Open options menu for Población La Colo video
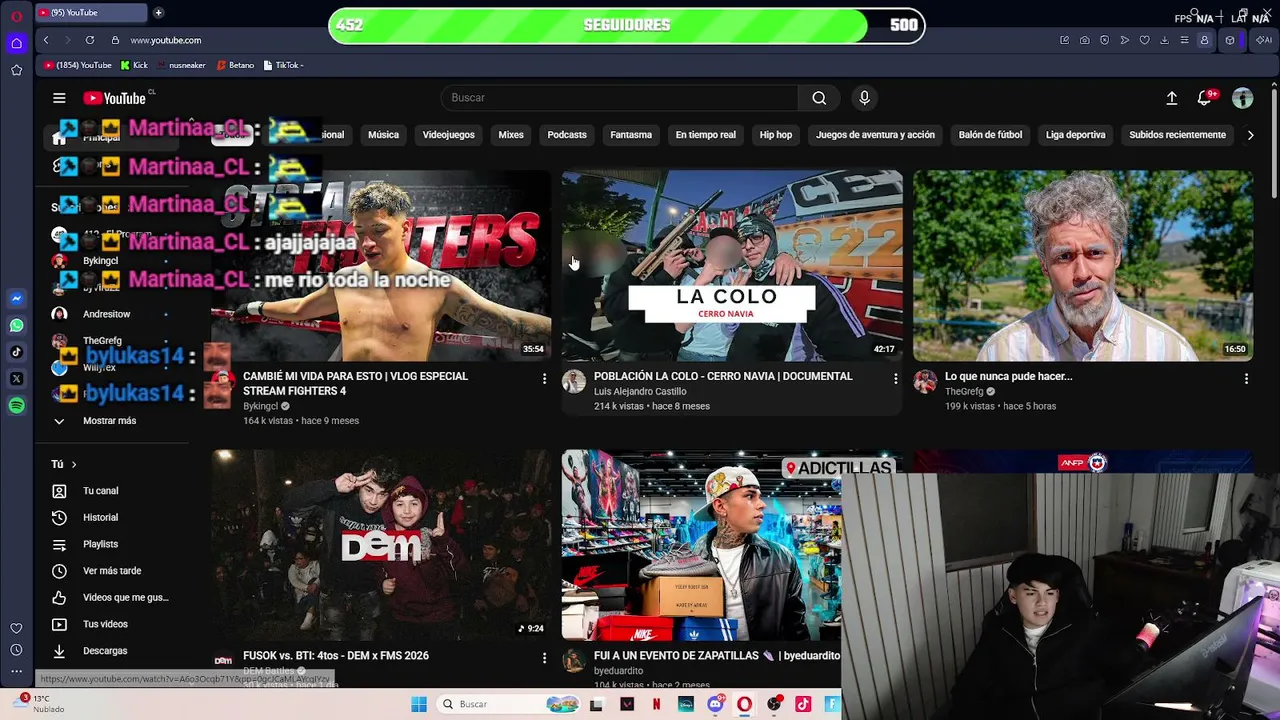The image size is (1280, 720). 895,379
